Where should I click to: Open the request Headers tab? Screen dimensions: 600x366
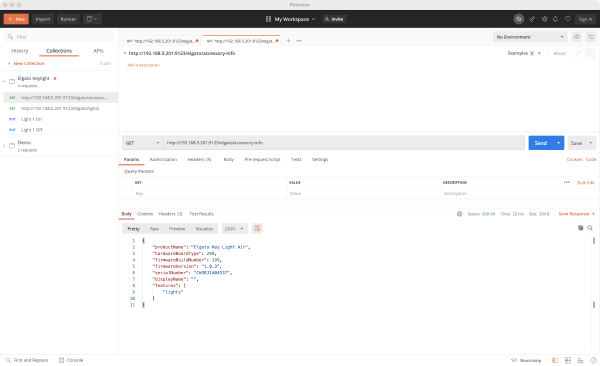coord(199,159)
